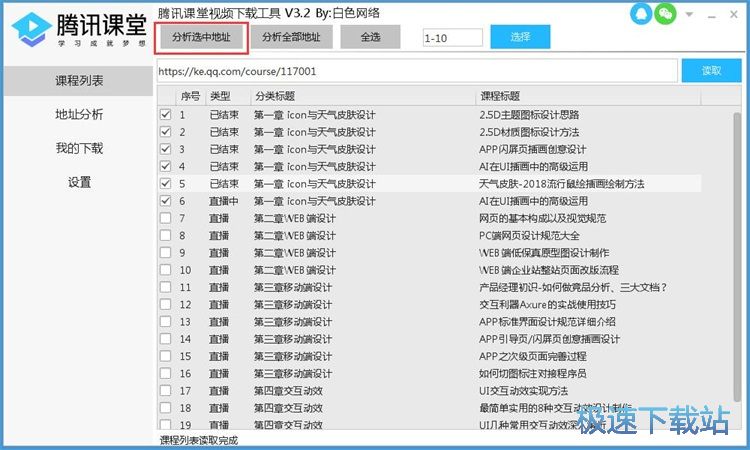Screen dimensions: 750x450
Task: Click 分析选中地址 button
Action: click(x=201, y=37)
